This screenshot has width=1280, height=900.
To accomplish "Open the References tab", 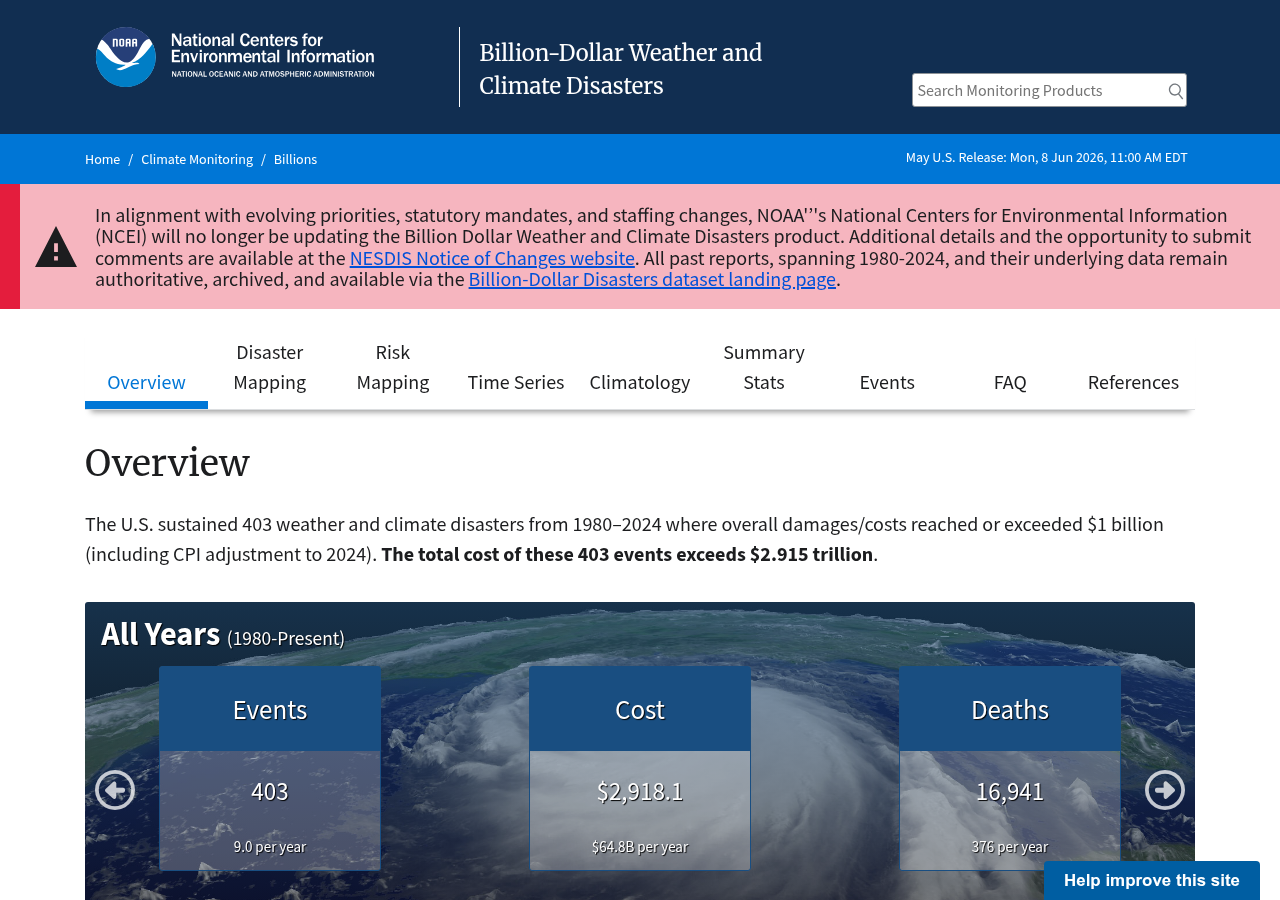I will click(1133, 382).
